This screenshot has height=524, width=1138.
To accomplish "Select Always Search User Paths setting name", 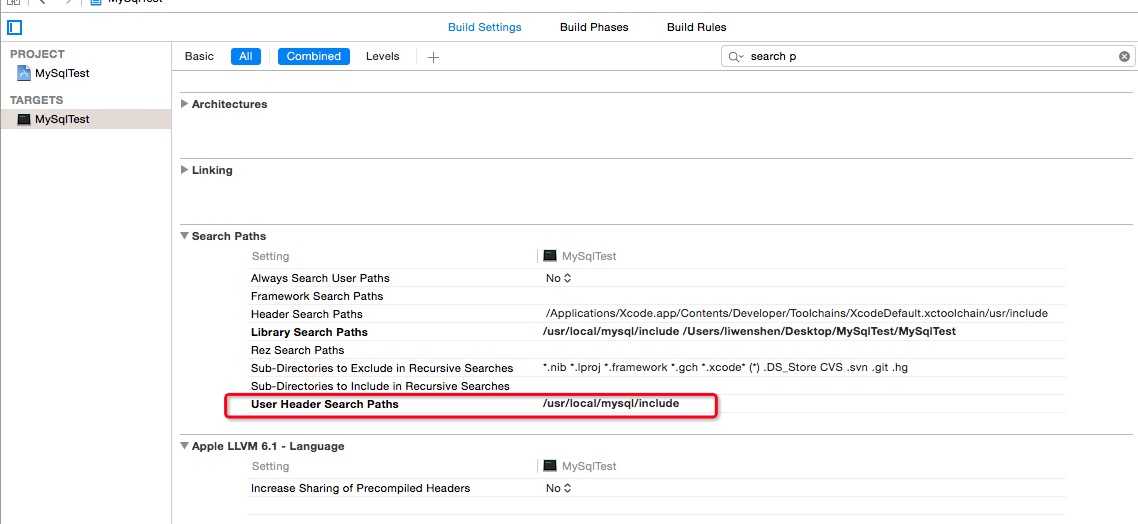I will coord(320,278).
